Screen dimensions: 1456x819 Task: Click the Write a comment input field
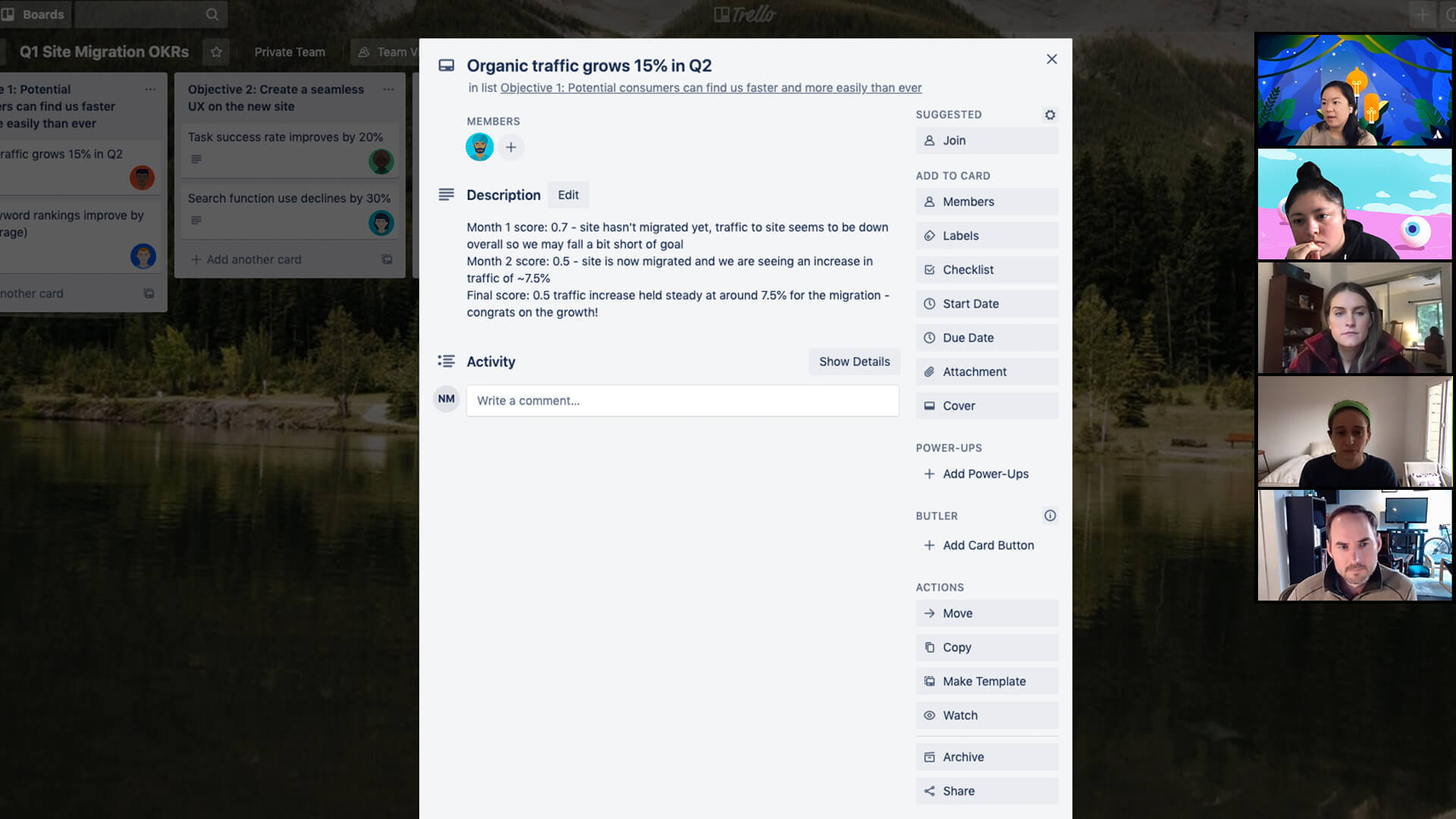tap(682, 400)
